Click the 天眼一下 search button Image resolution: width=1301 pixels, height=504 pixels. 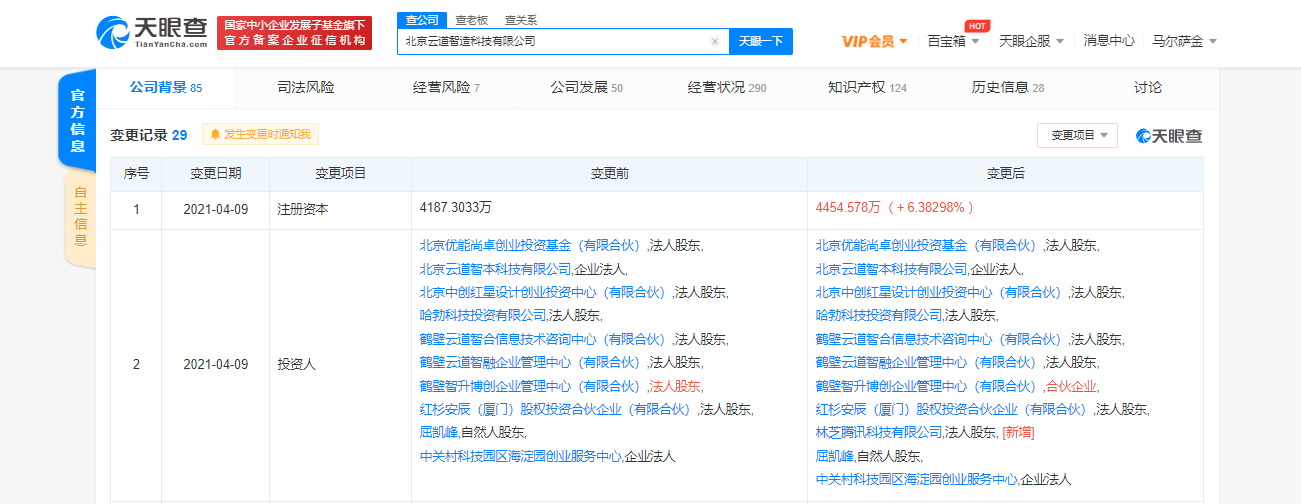click(761, 42)
